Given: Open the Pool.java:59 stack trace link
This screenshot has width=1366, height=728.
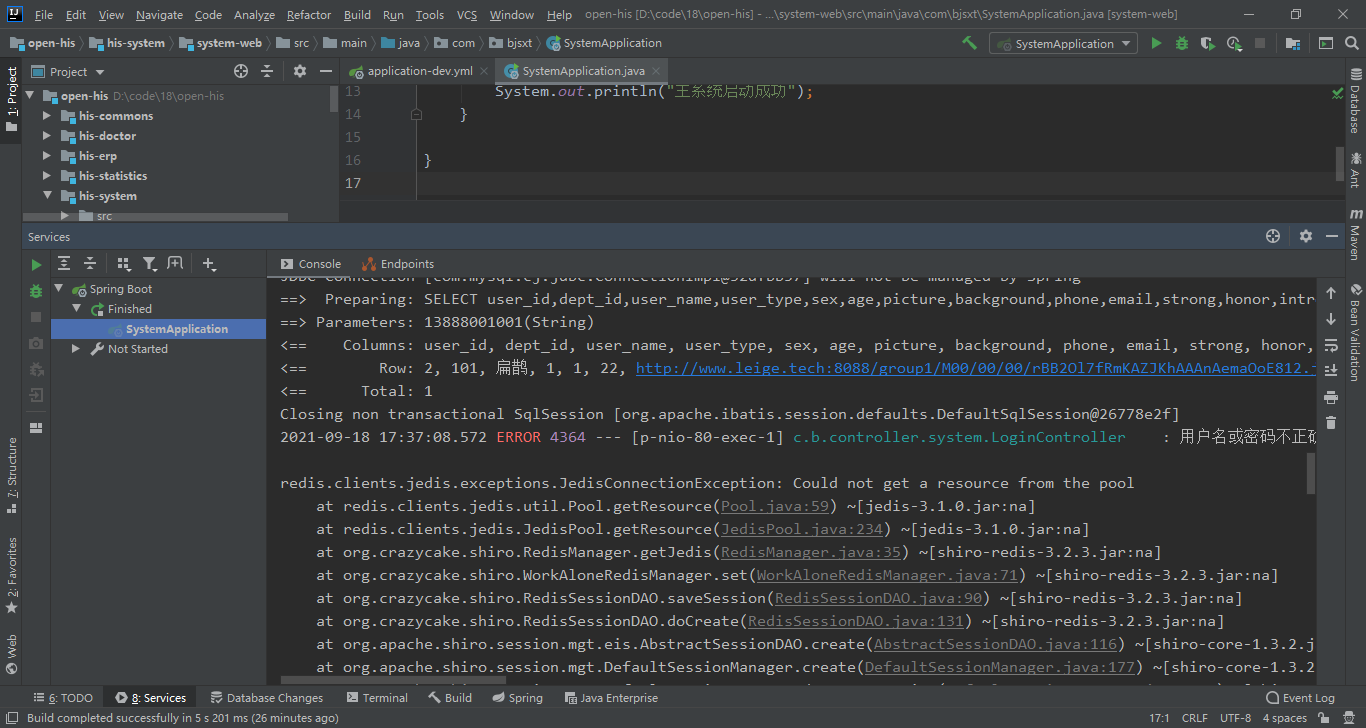Looking at the screenshot, I should point(775,506).
